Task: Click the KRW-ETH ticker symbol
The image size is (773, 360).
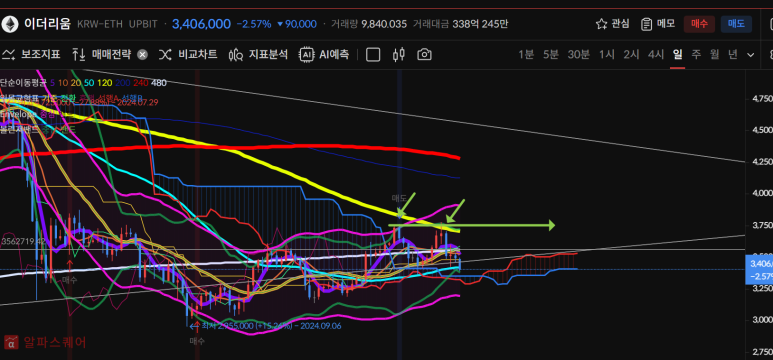Action: coord(100,24)
